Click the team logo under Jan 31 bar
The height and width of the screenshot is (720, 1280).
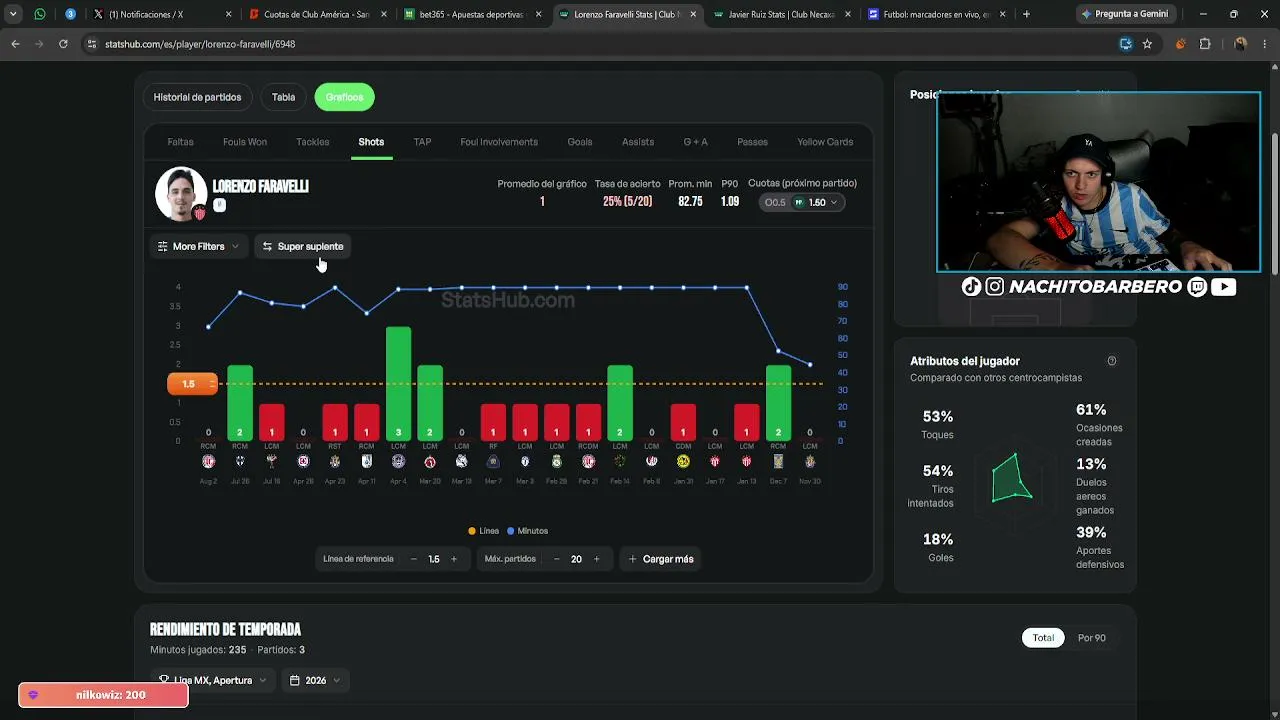tap(683, 461)
